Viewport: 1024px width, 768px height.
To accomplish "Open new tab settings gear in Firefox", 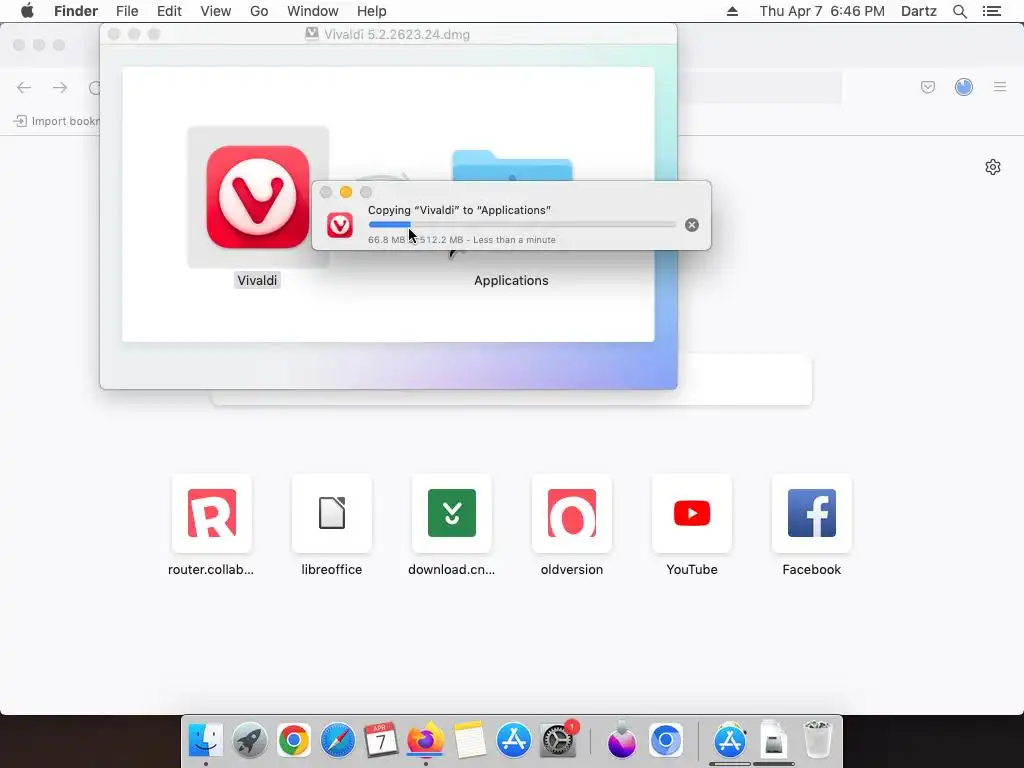I will (993, 167).
